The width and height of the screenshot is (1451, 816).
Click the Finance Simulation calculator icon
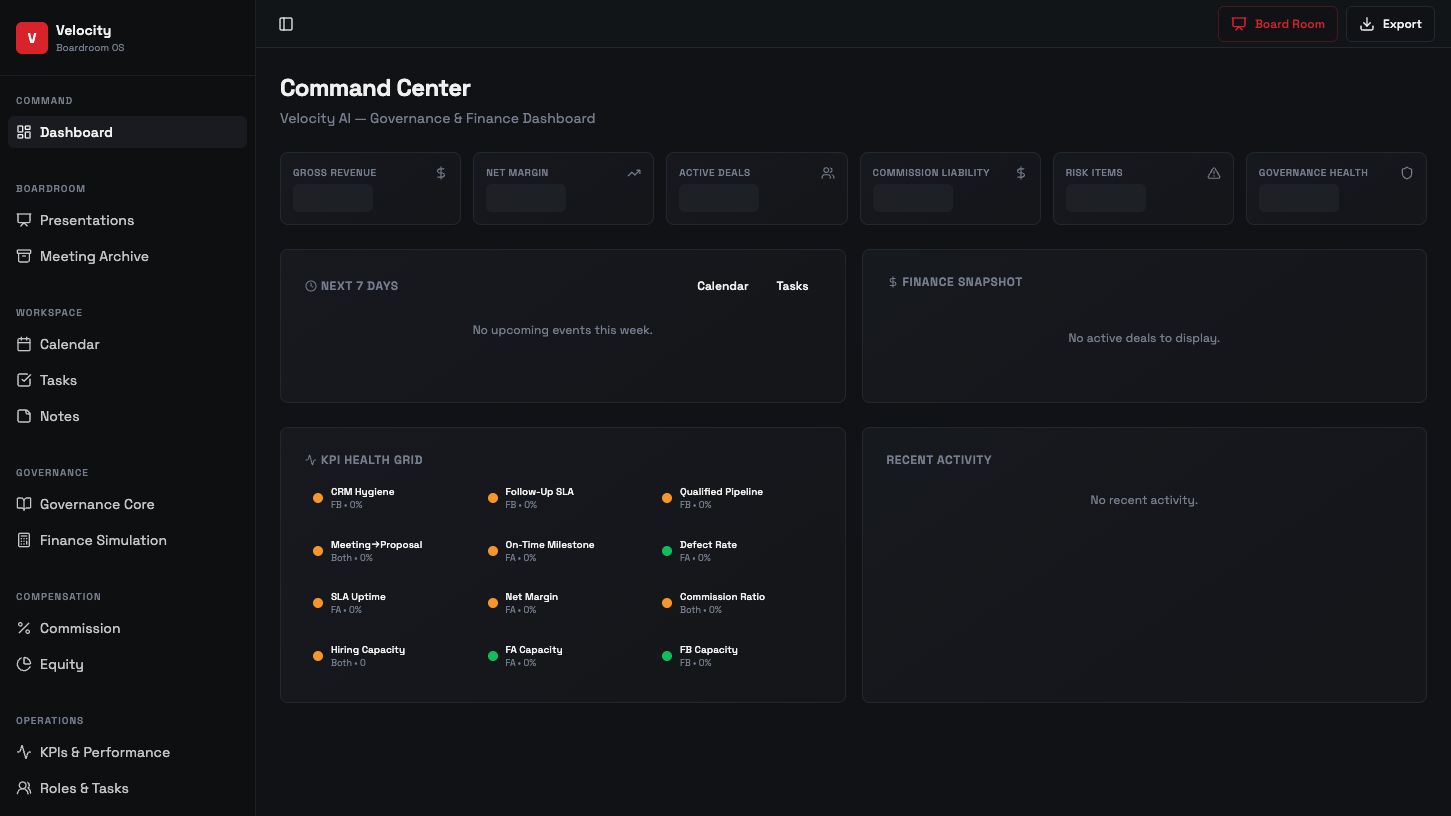pos(24,540)
